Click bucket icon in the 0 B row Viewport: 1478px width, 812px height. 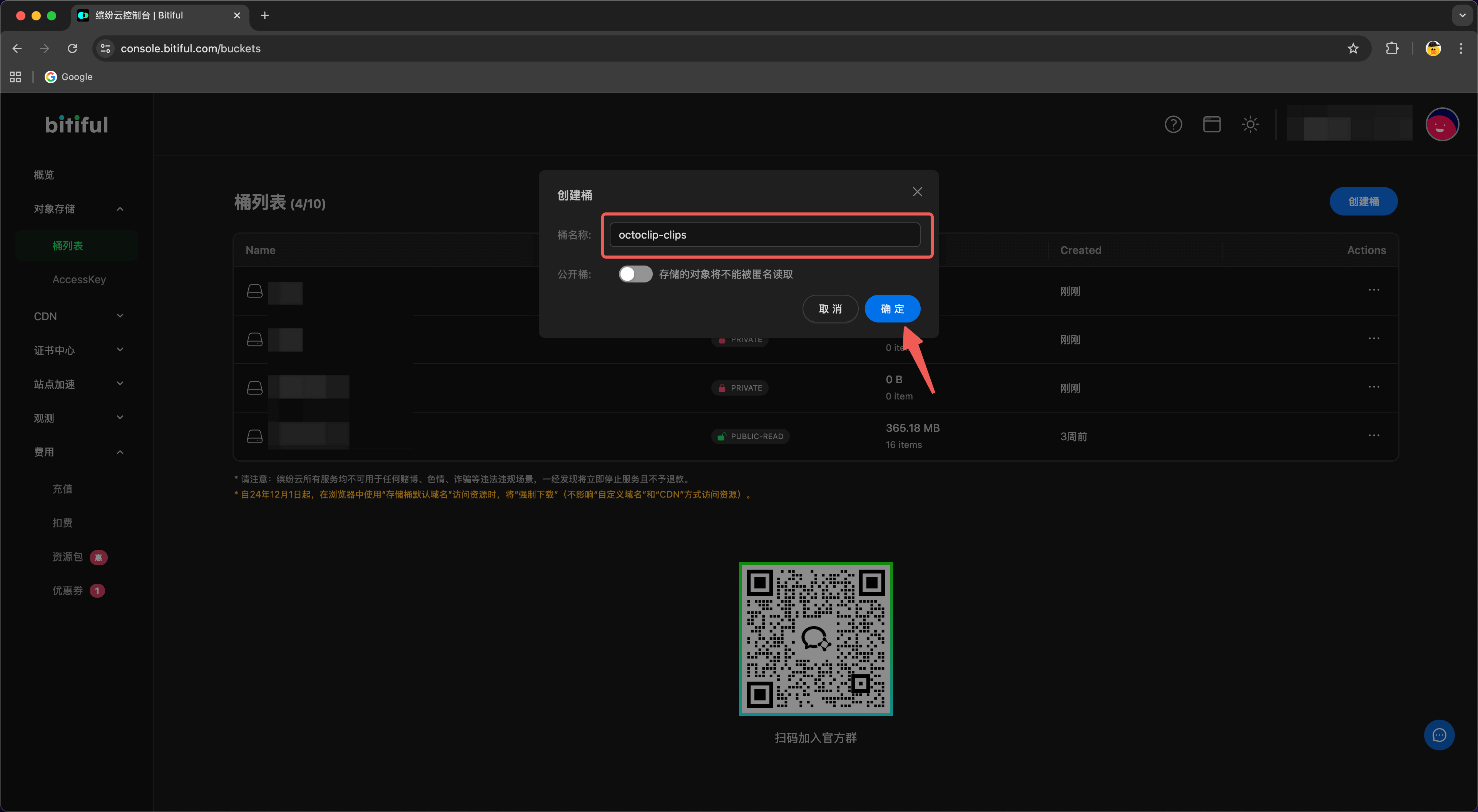coord(254,388)
